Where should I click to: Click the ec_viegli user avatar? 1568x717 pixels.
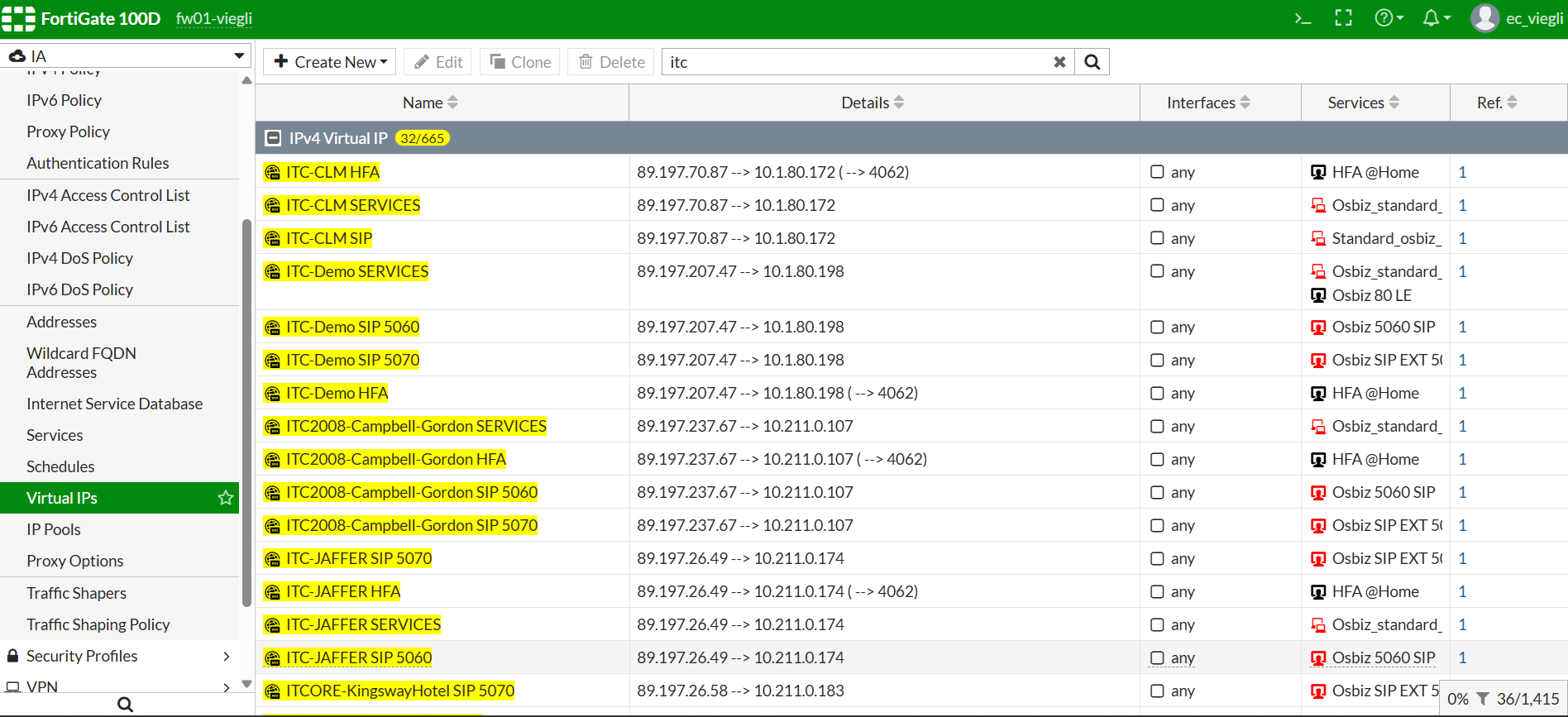click(x=1485, y=18)
